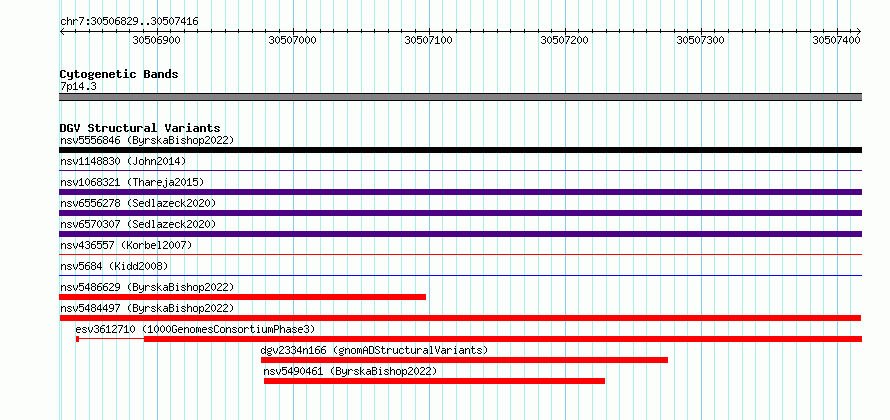This screenshot has width=890, height=420.
Task: Click the nsv436557 (Korbel2007) label
Action: pos(126,245)
